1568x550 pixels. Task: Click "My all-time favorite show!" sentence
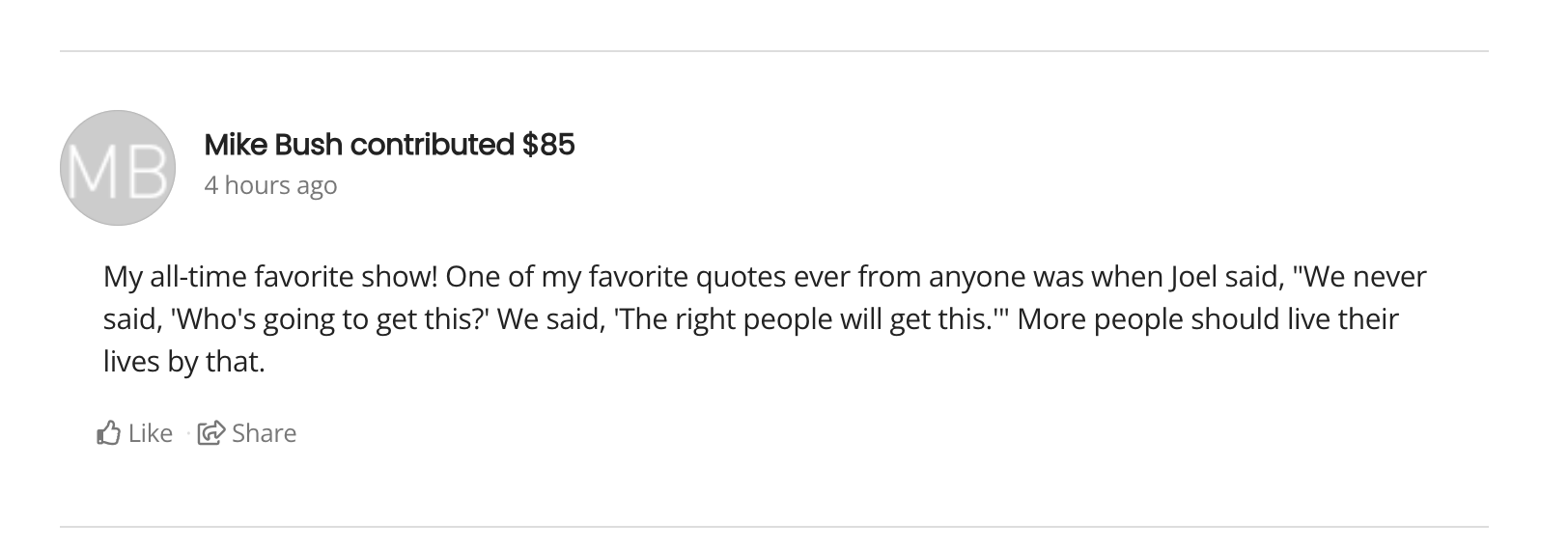pos(270,278)
